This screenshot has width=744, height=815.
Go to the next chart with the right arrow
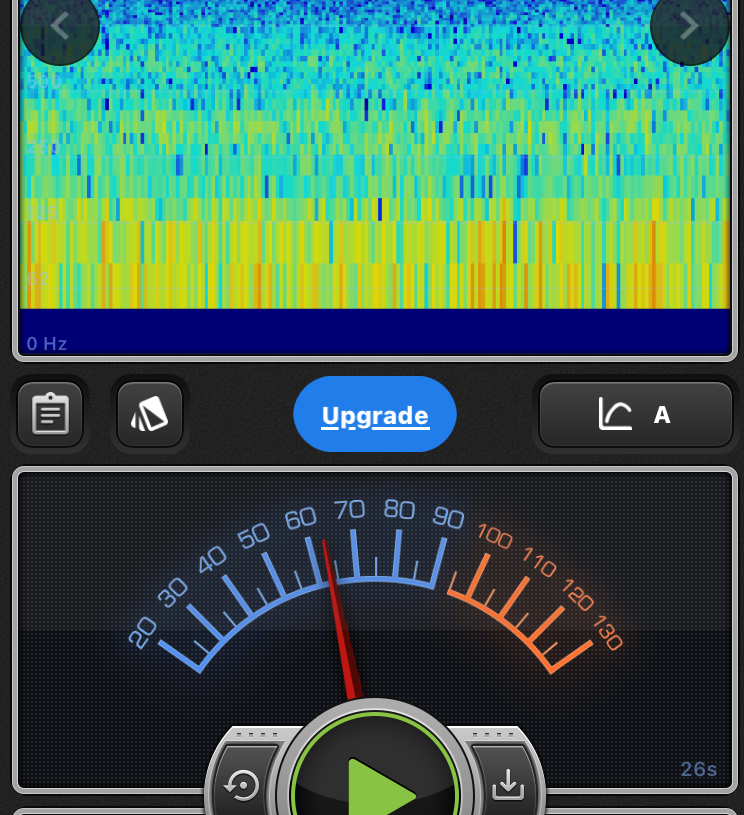(689, 26)
